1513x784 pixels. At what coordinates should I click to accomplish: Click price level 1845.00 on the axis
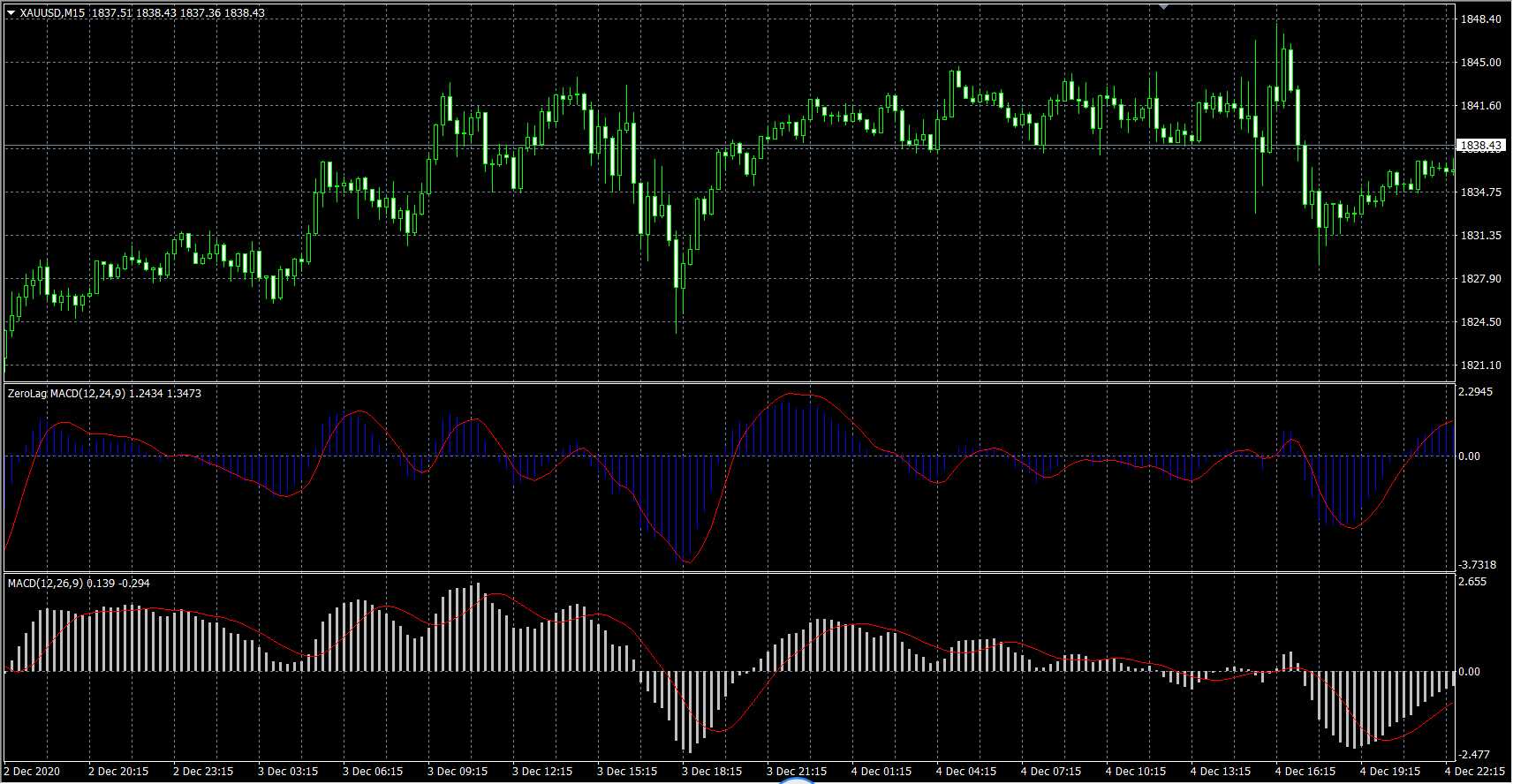coord(1480,63)
